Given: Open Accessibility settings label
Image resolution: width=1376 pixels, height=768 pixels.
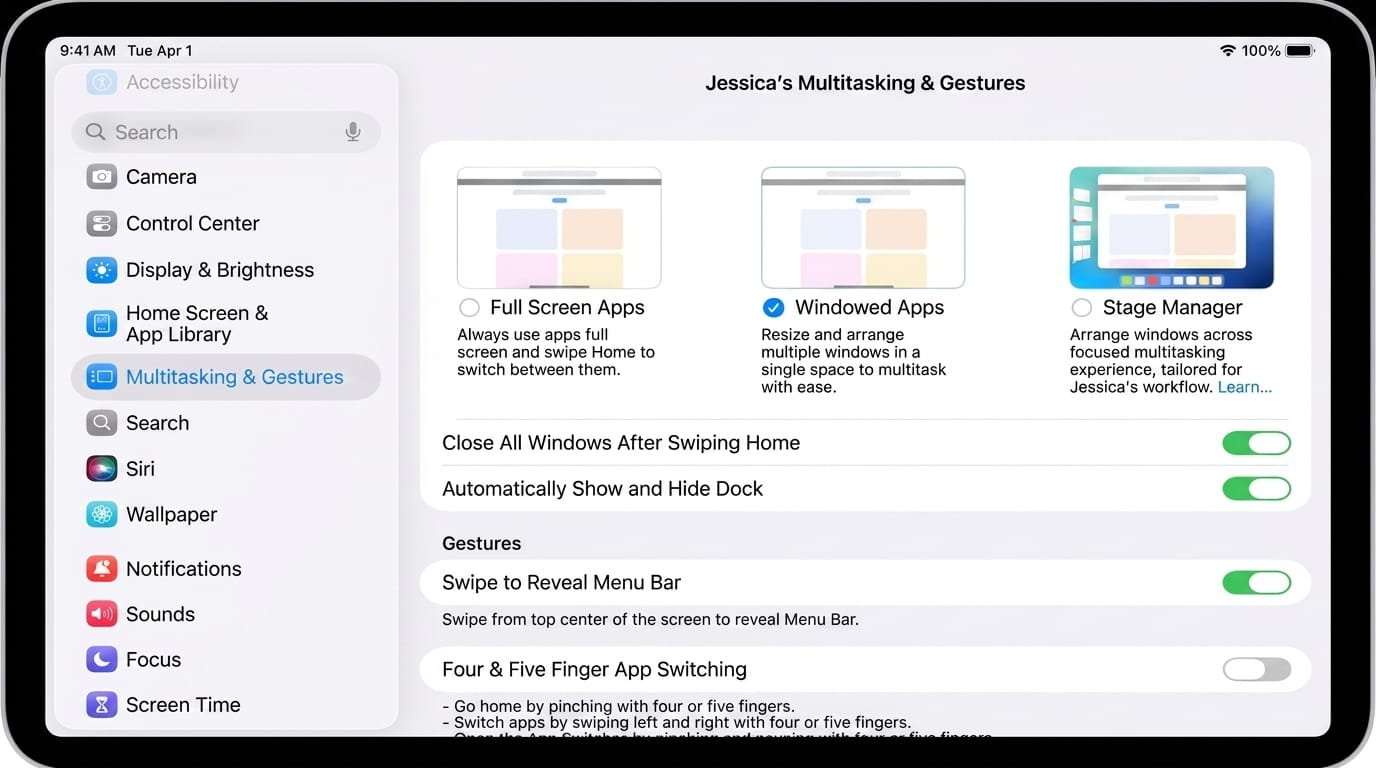Looking at the screenshot, I should pyautogui.click(x=182, y=82).
